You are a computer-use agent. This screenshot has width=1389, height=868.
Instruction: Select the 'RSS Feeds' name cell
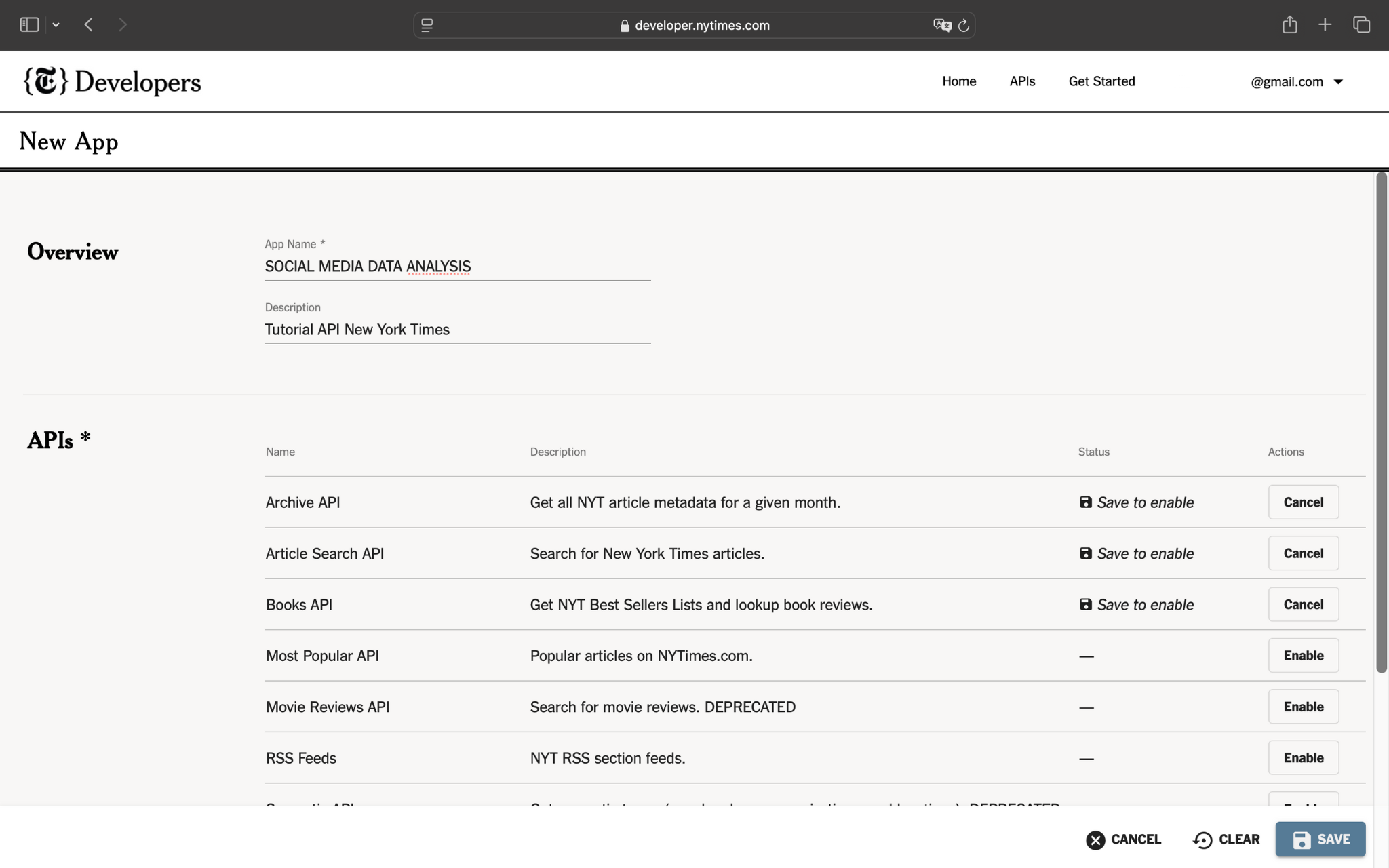[301, 757]
